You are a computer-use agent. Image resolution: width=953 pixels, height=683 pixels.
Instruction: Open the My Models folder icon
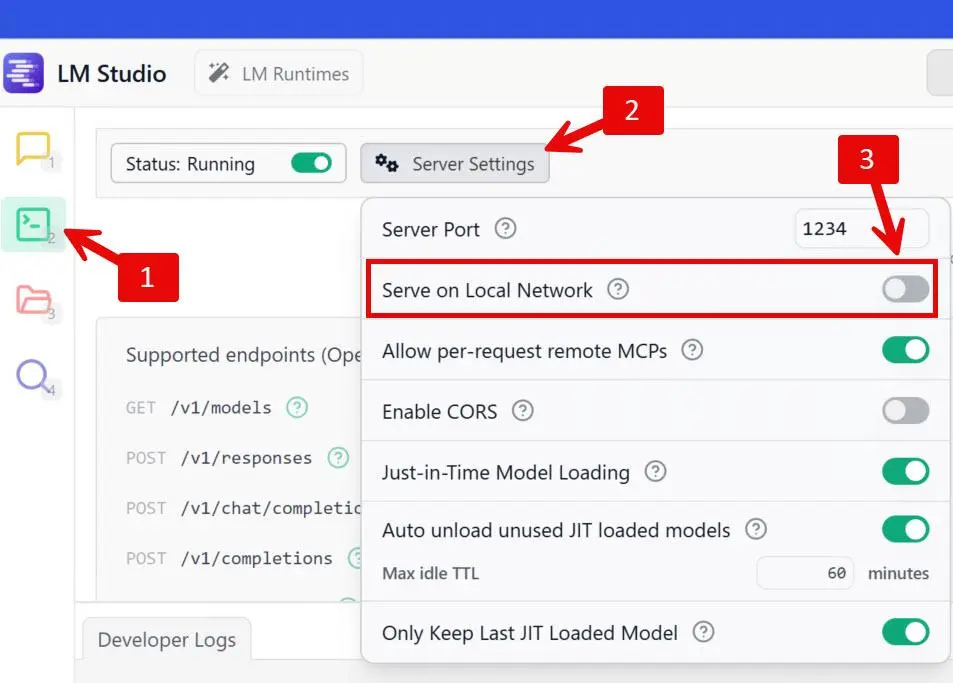point(33,300)
